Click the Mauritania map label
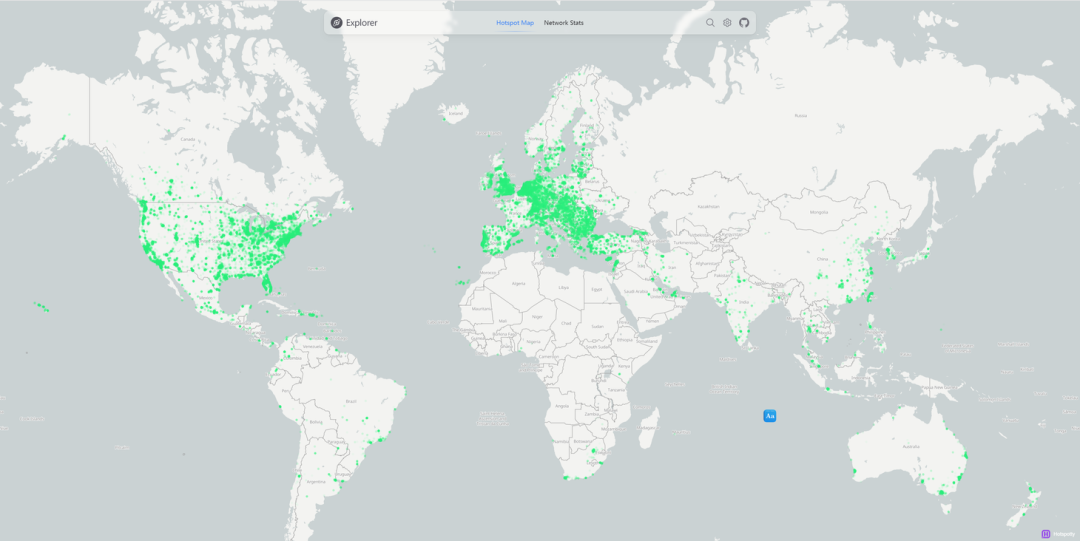 [x=481, y=309]
